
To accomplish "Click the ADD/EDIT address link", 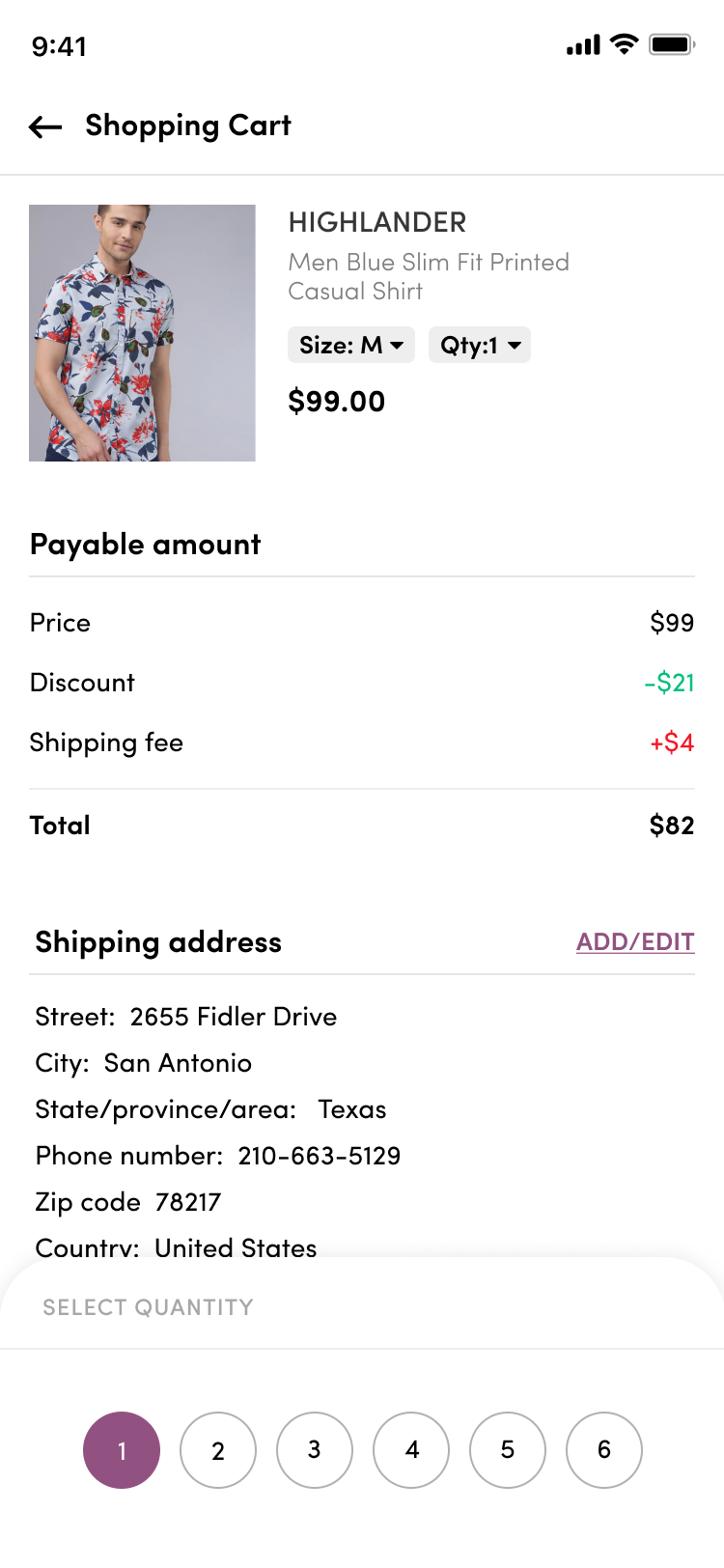I will pos(635,942).
